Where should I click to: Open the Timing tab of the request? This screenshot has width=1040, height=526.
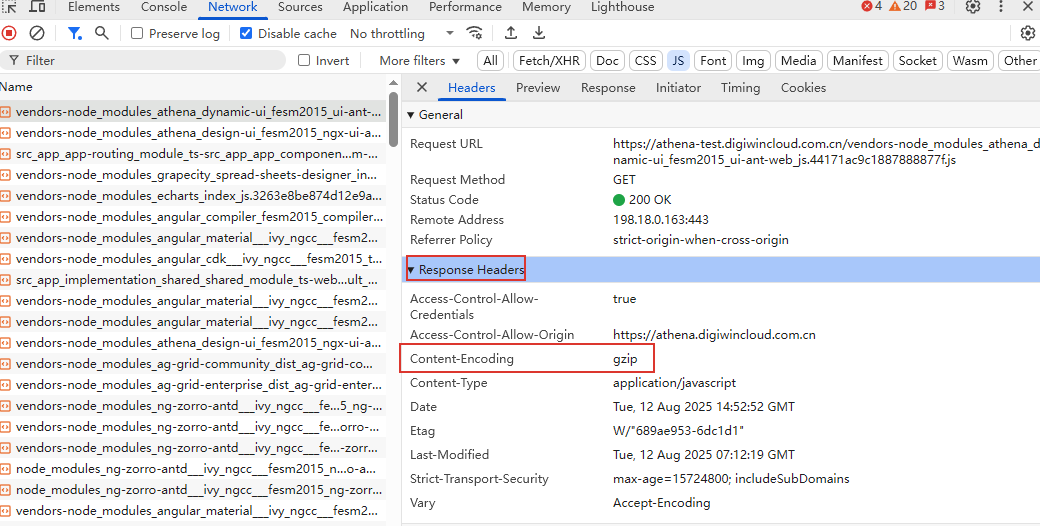coord(740,88)
